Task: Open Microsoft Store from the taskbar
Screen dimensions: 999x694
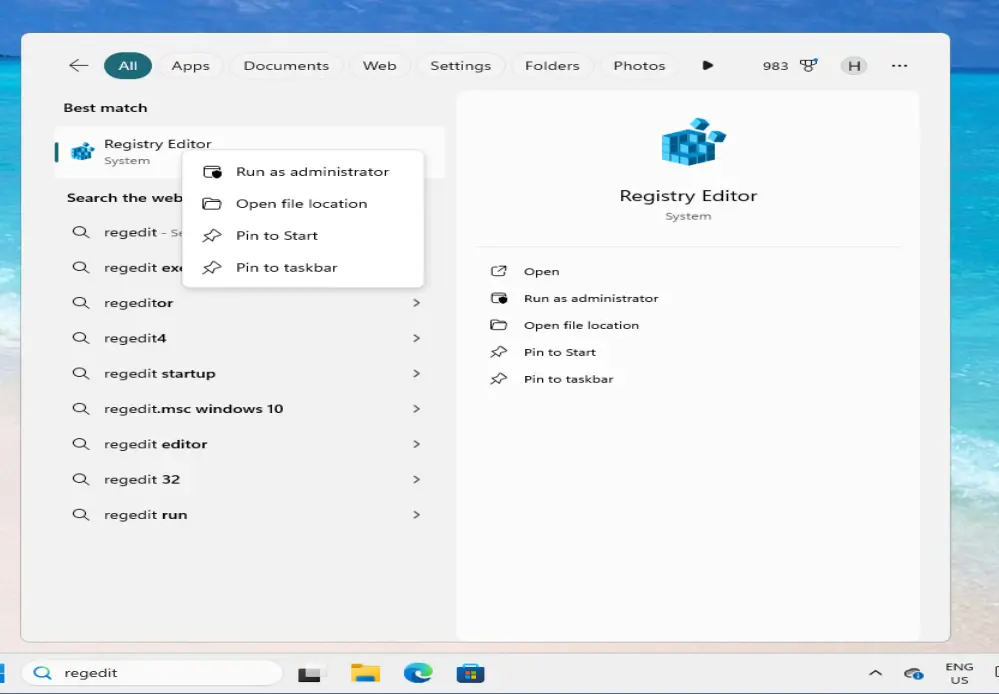Action: click(470, 673)
